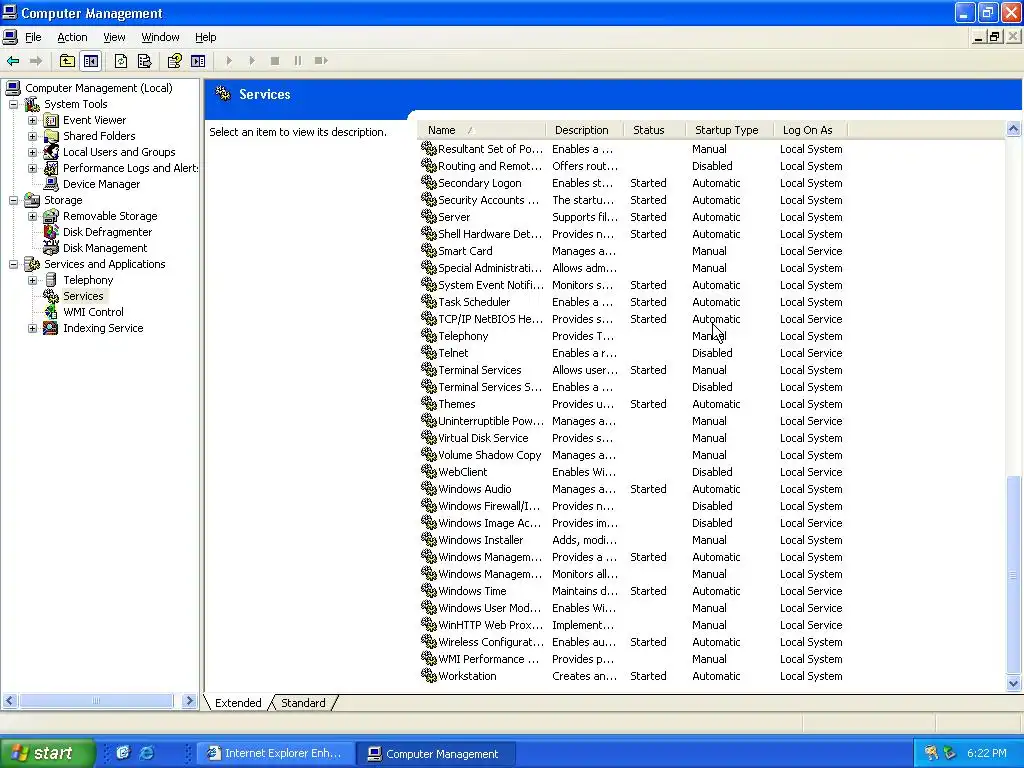Image resolution: width=1024 pixels, height=768 pixels.
Task: Click gear icon of Task Scheduler service
Action: tap(428, 302)
